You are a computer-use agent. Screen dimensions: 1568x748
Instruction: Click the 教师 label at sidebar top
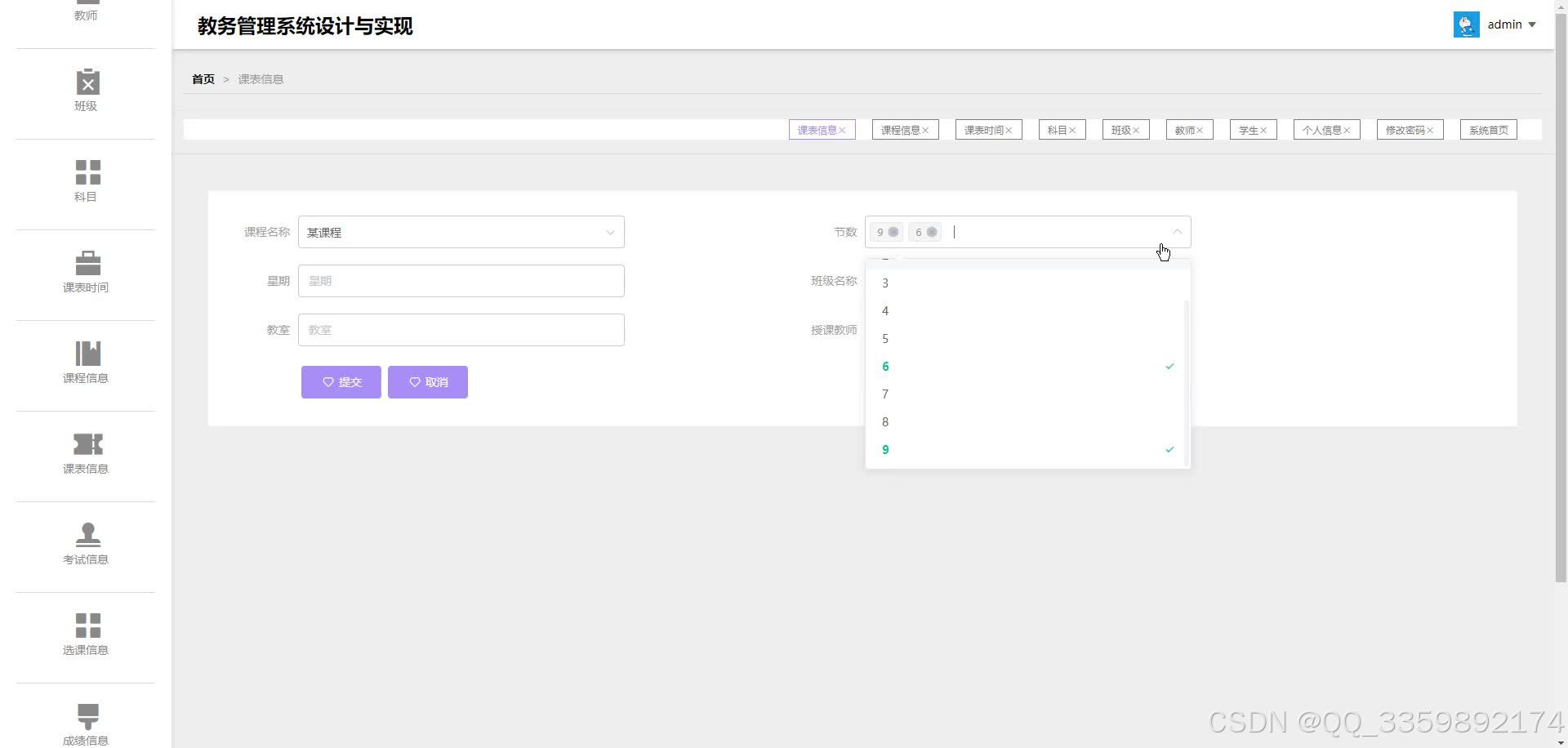tap(86, 16)
